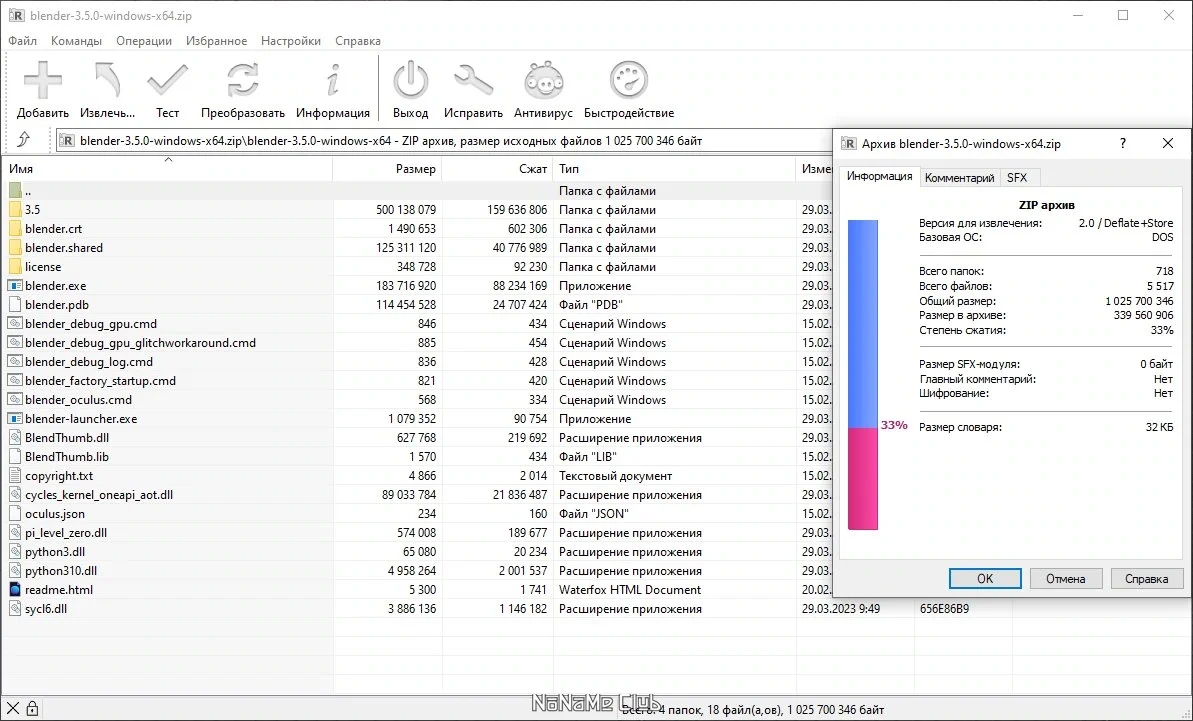Screen dimensions: 1193x721
Task: Select file blender_debug_log.cmd
Action: point(89,362)
